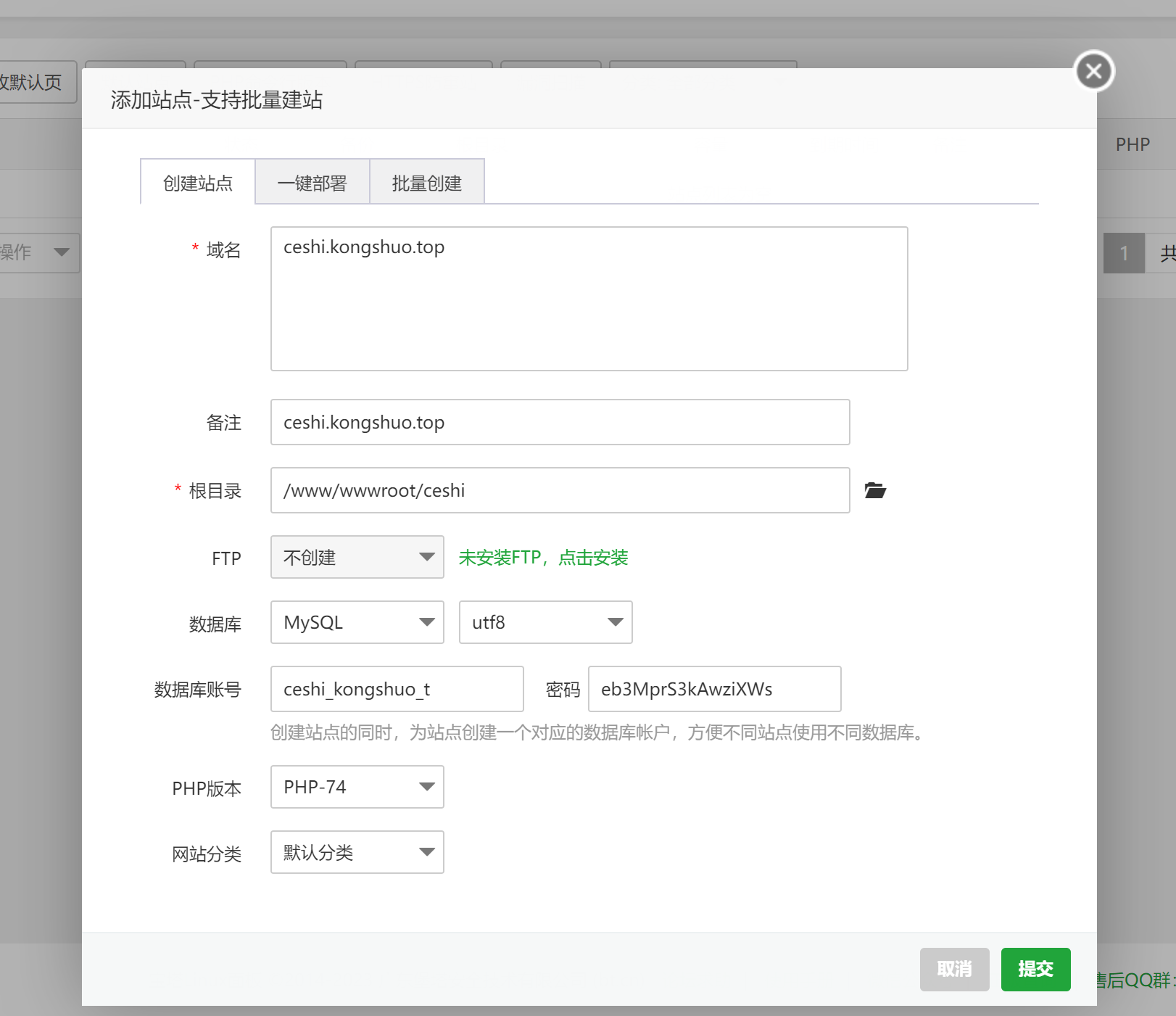Image resolution: width=1176 pixels, height=1016 pixels.
Task: Close the add site dialog
Action: pos(1093,71)
